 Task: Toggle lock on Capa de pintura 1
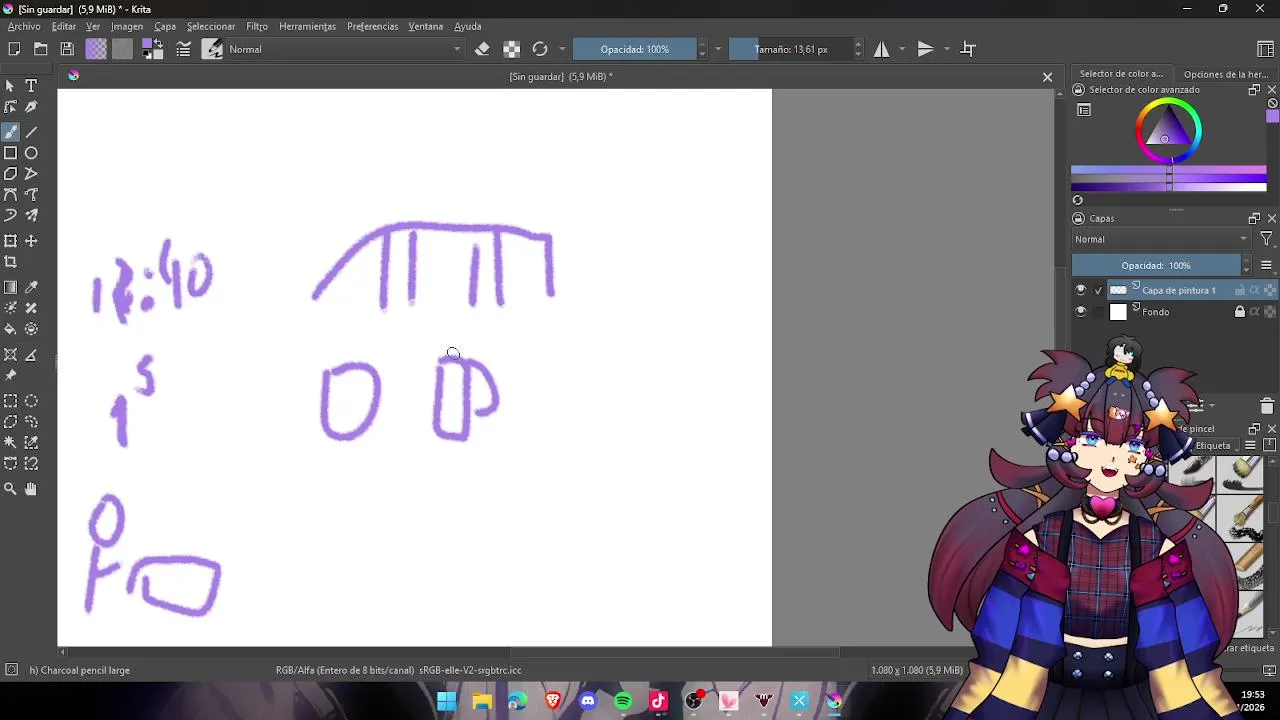[x=1240, y=290]
